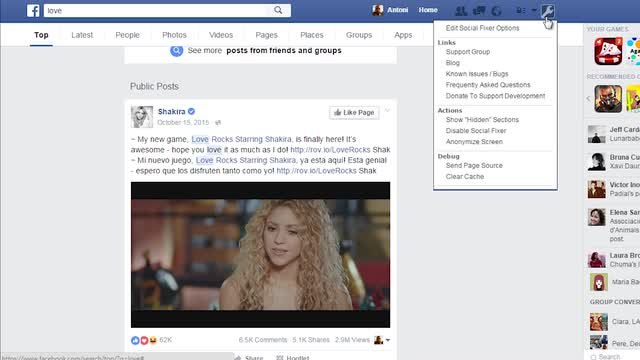The width and height of the screenshot is (640, 360).
Task: Click the Like Page button
Action: pos(354,113)
